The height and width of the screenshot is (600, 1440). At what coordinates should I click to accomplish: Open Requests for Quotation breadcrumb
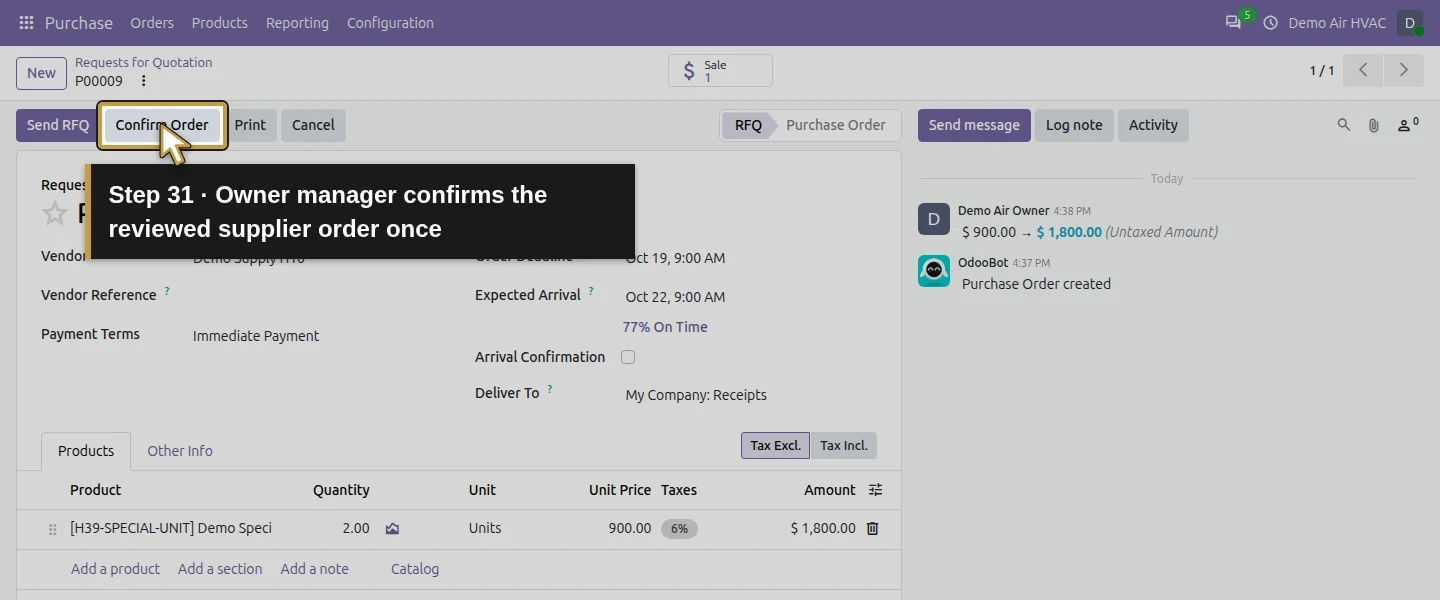(x=144, y=62)
